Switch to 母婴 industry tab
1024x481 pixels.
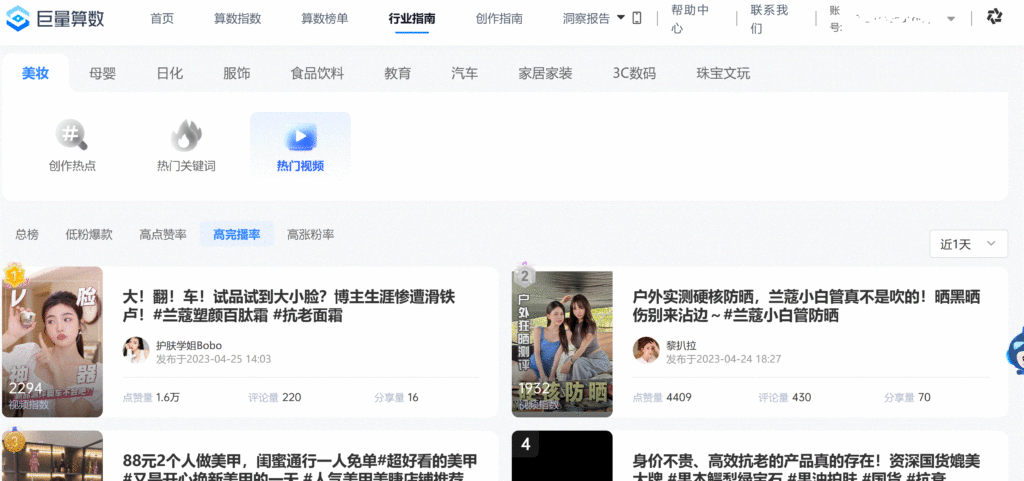[x=103, y=74]
